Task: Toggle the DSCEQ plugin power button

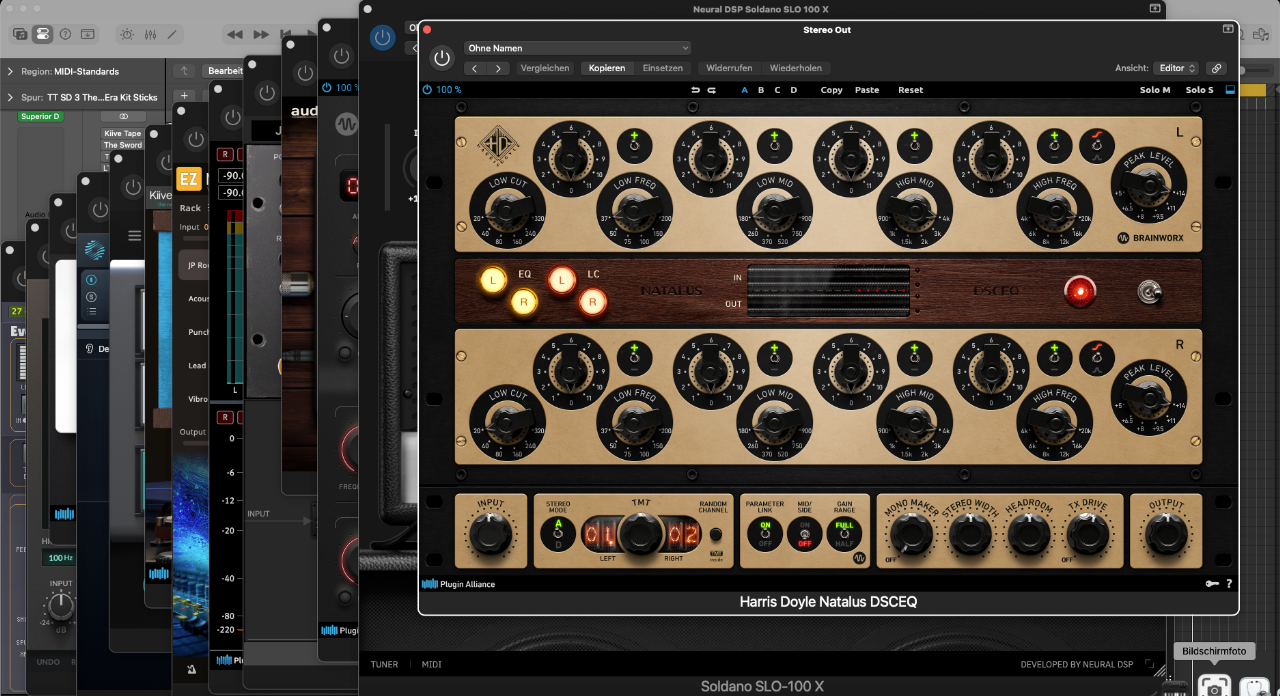Action: pyautogui.click(x=441, y=57)
